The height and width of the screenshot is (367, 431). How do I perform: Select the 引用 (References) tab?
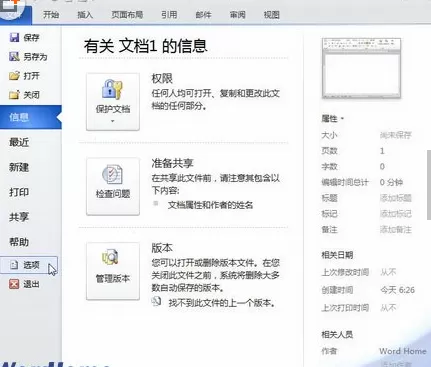(169, 15)
